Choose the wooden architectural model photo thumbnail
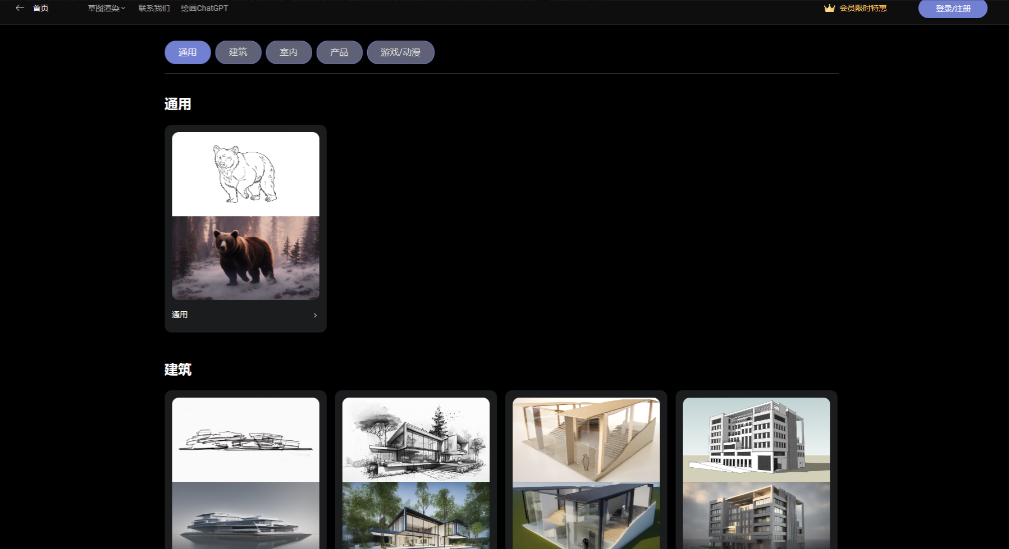 click(x=585, y=439)
